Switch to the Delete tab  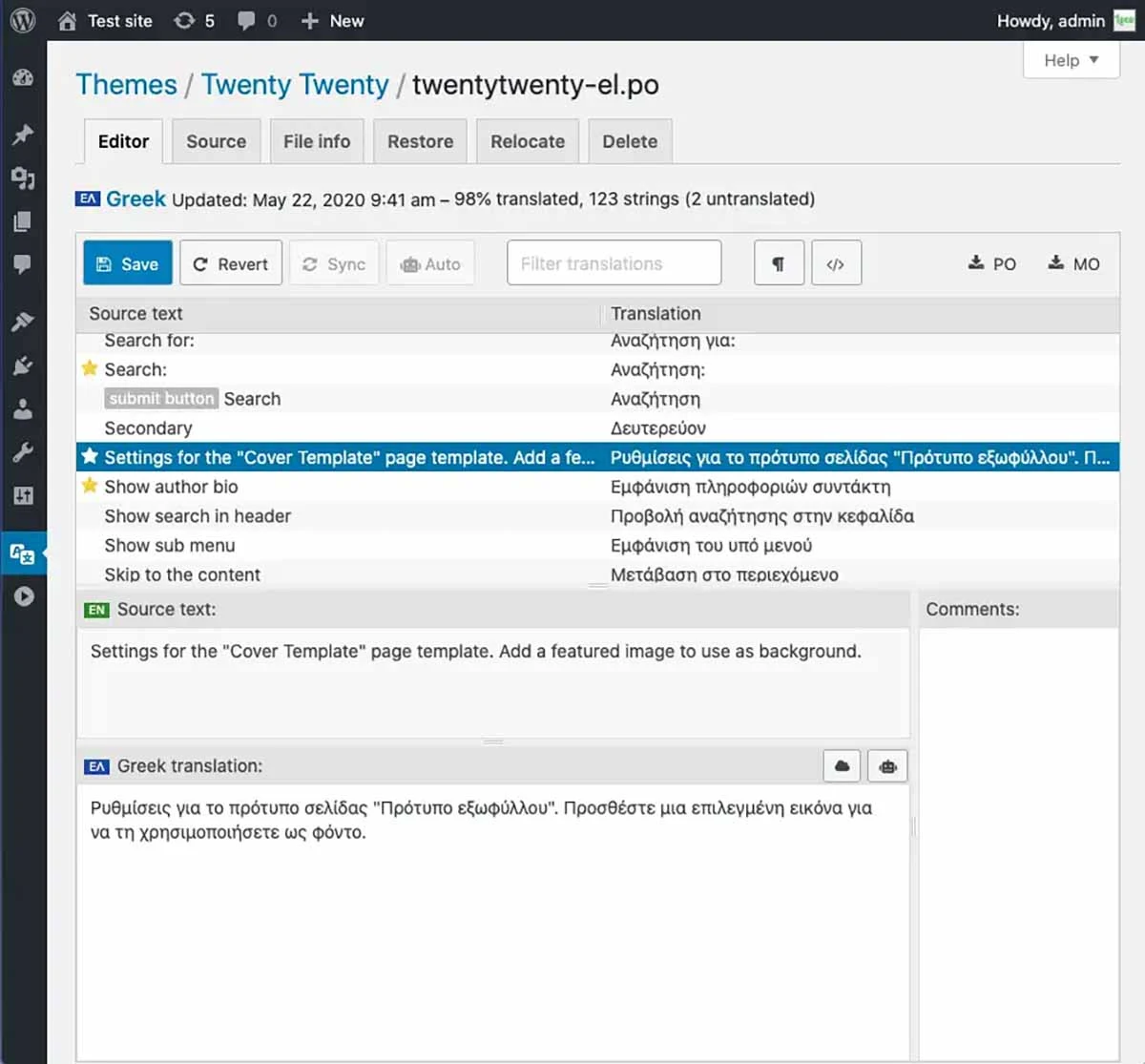point(630,141)
